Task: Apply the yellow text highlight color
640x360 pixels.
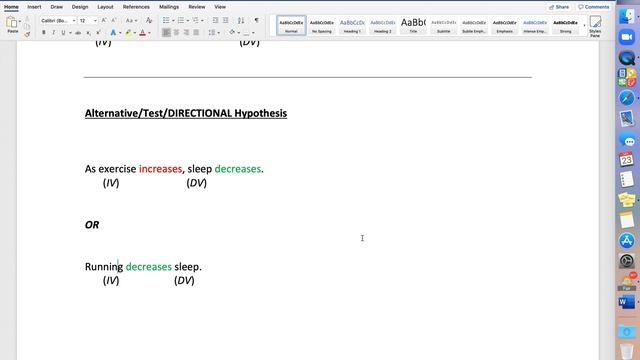Action: coord(129,33)
